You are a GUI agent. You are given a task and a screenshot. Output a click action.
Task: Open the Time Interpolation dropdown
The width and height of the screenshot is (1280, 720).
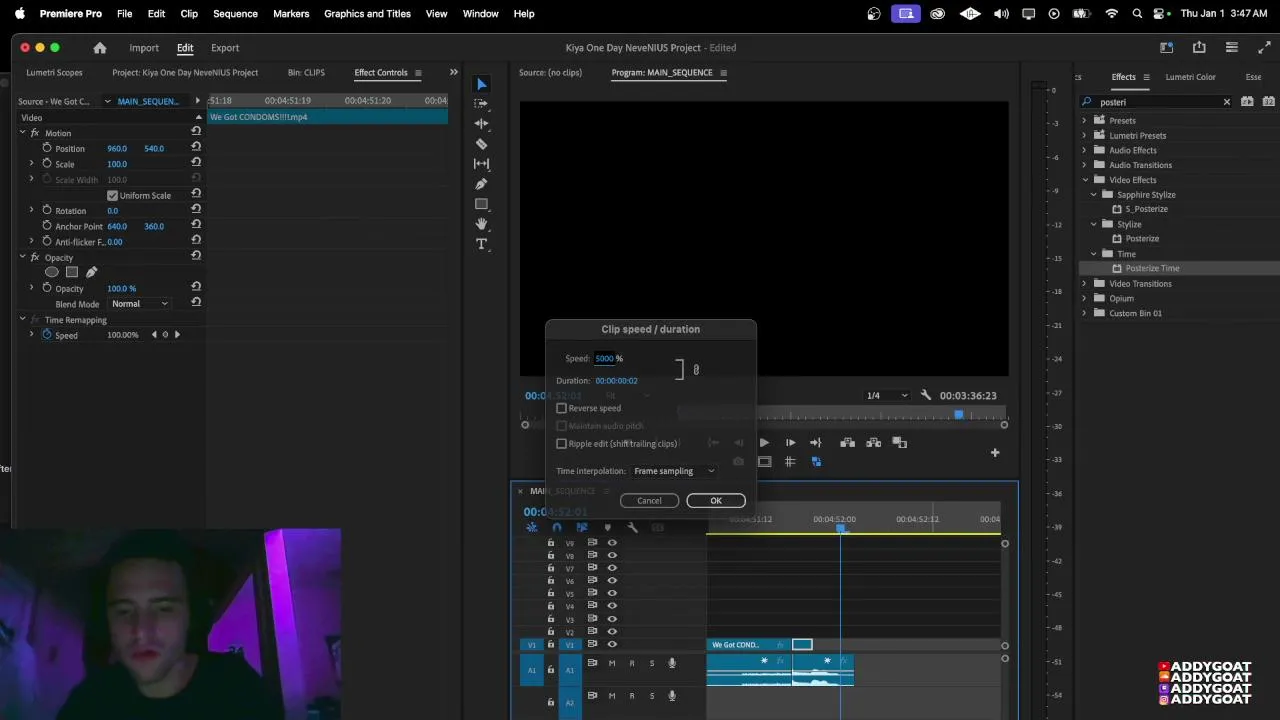pyautogui.click(x=675, y=471)
